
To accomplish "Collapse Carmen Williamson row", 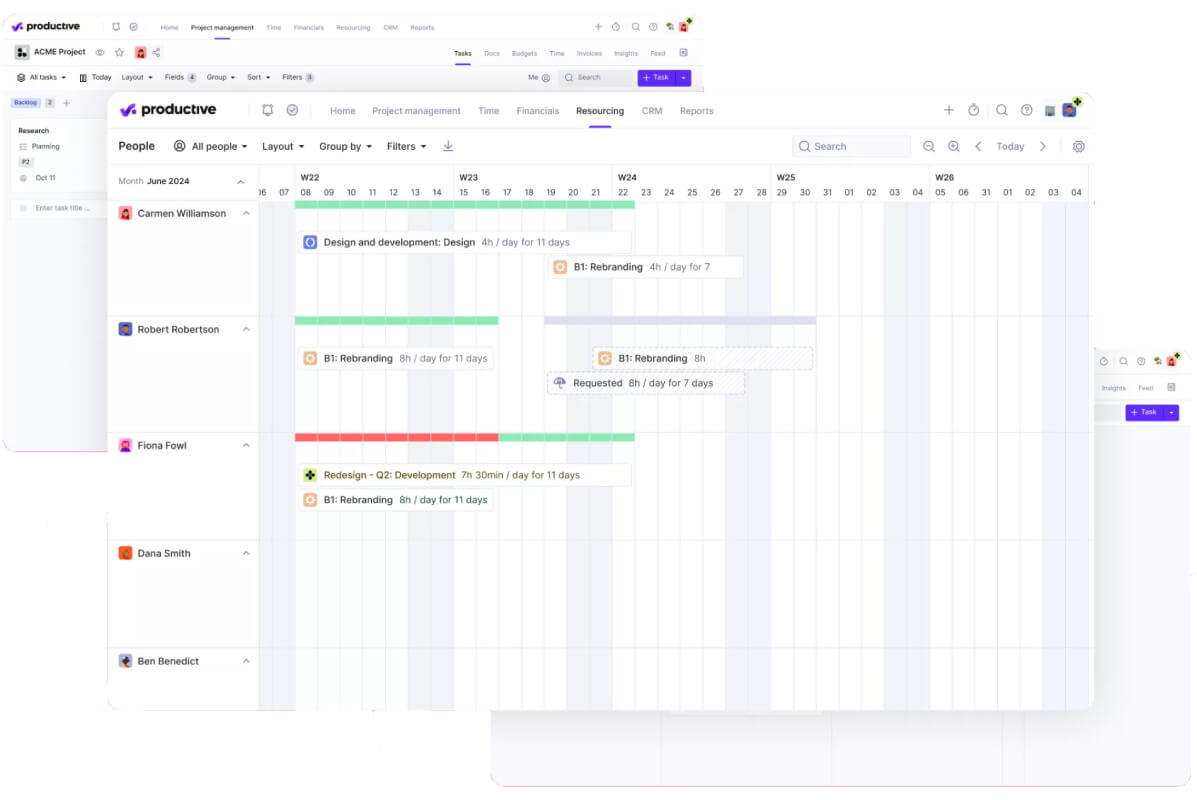I will tap(246, 214).
